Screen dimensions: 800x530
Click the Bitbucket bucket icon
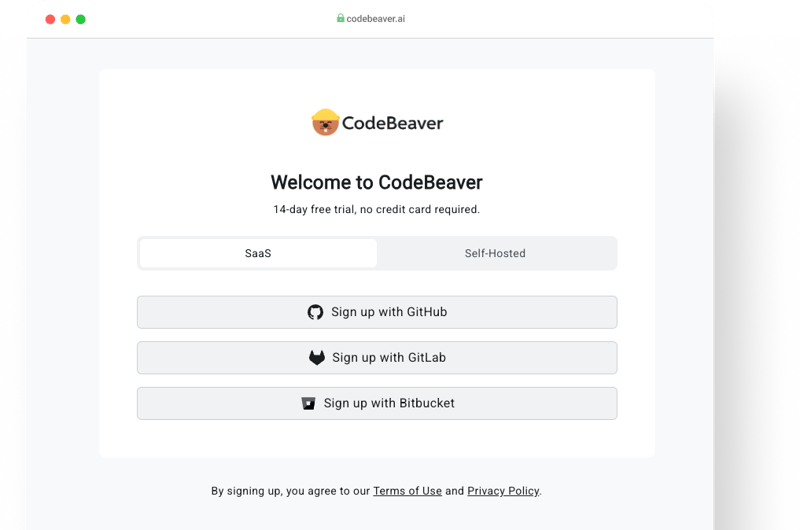(x=308, y=403)
